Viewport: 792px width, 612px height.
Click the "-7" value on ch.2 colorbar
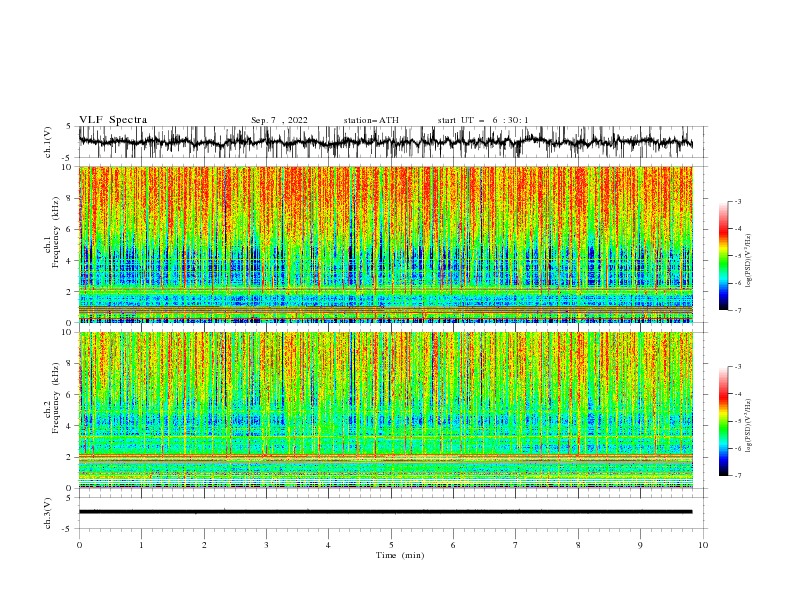(x=738, y=475)
